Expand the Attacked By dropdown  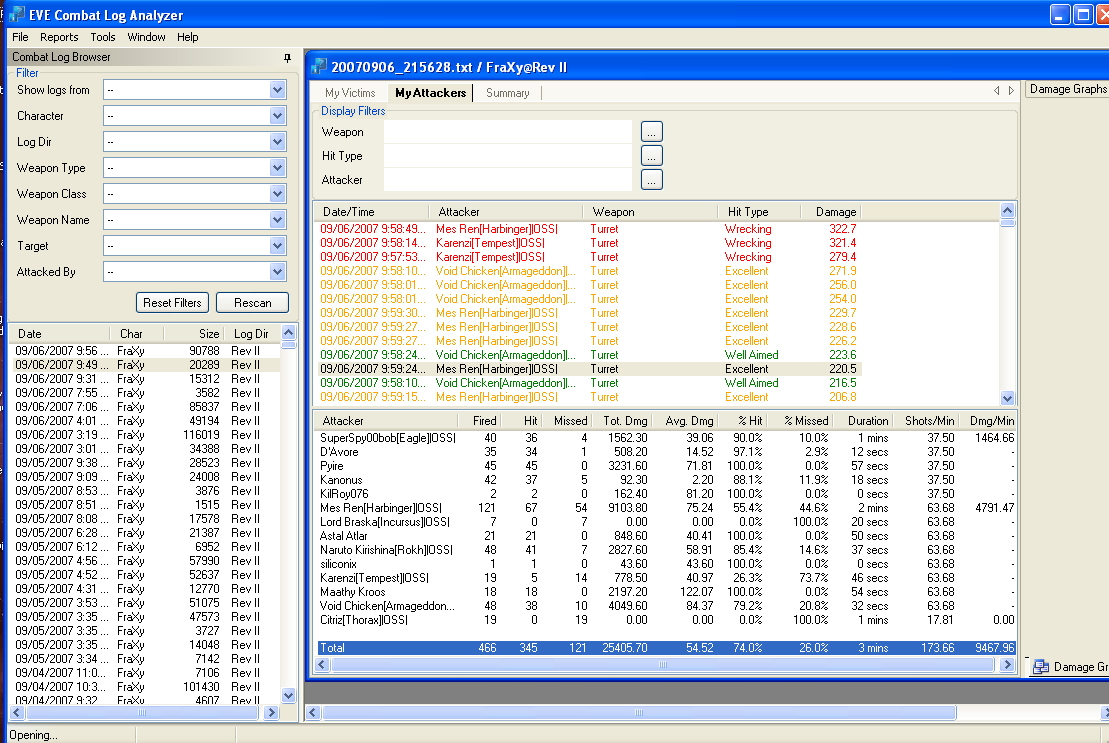point(278,272)
